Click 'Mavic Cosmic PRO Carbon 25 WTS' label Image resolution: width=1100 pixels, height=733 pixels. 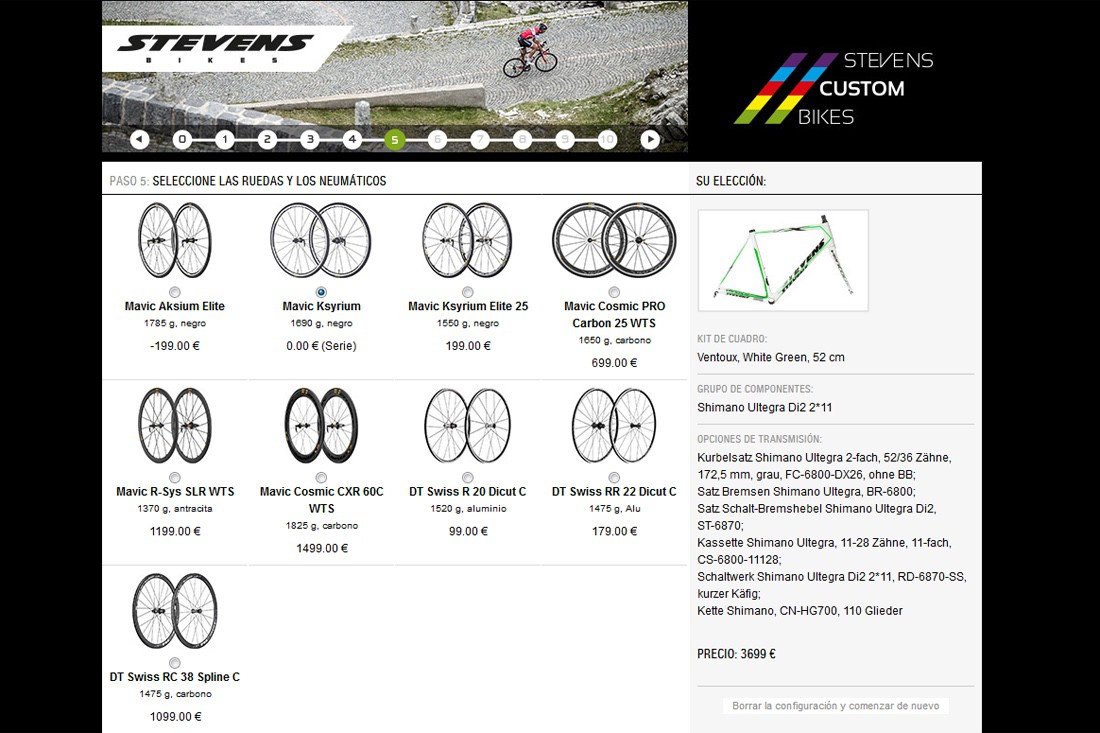coord(614,315)
